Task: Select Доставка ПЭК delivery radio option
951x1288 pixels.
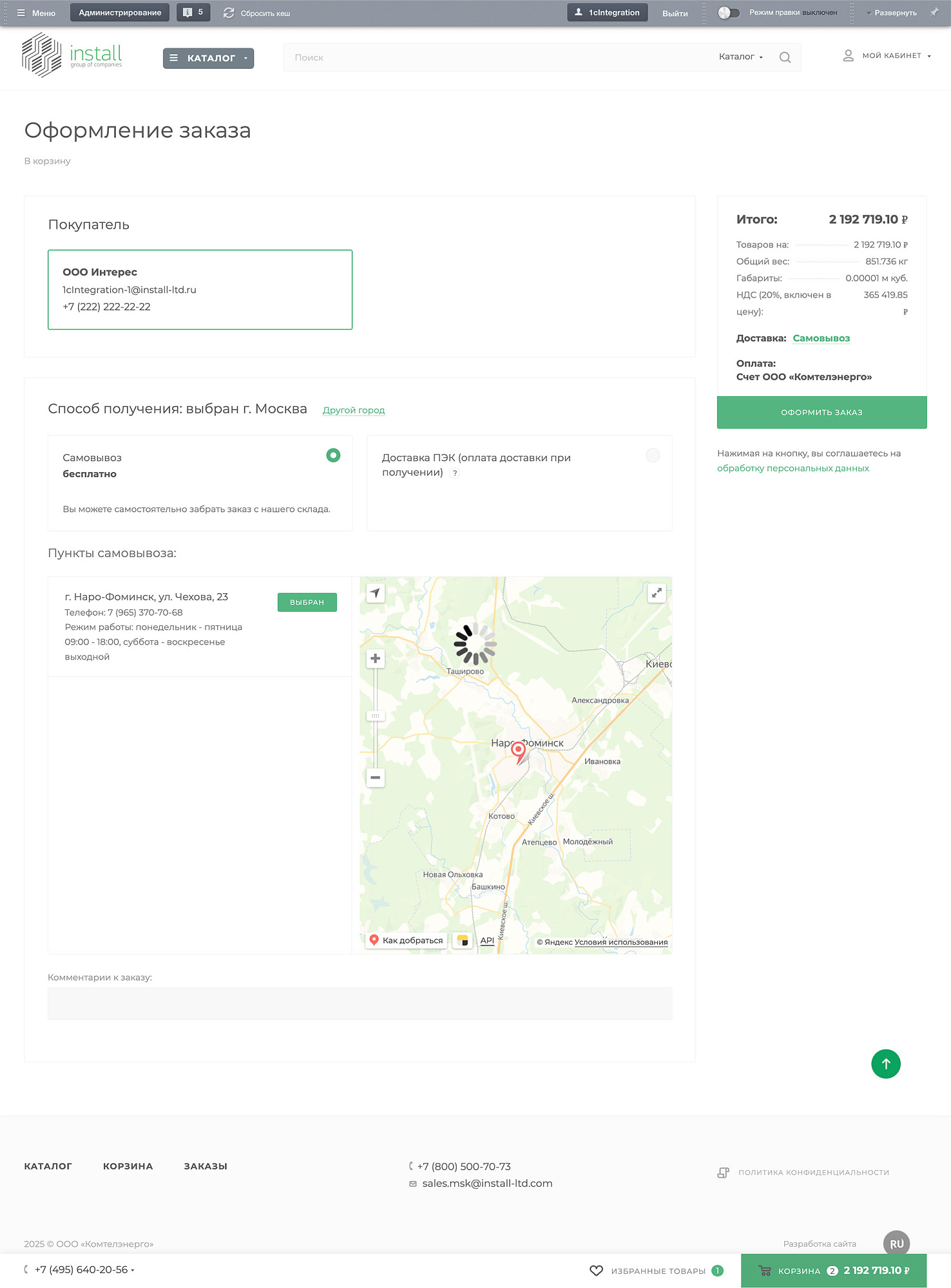Action: (653, 455)
